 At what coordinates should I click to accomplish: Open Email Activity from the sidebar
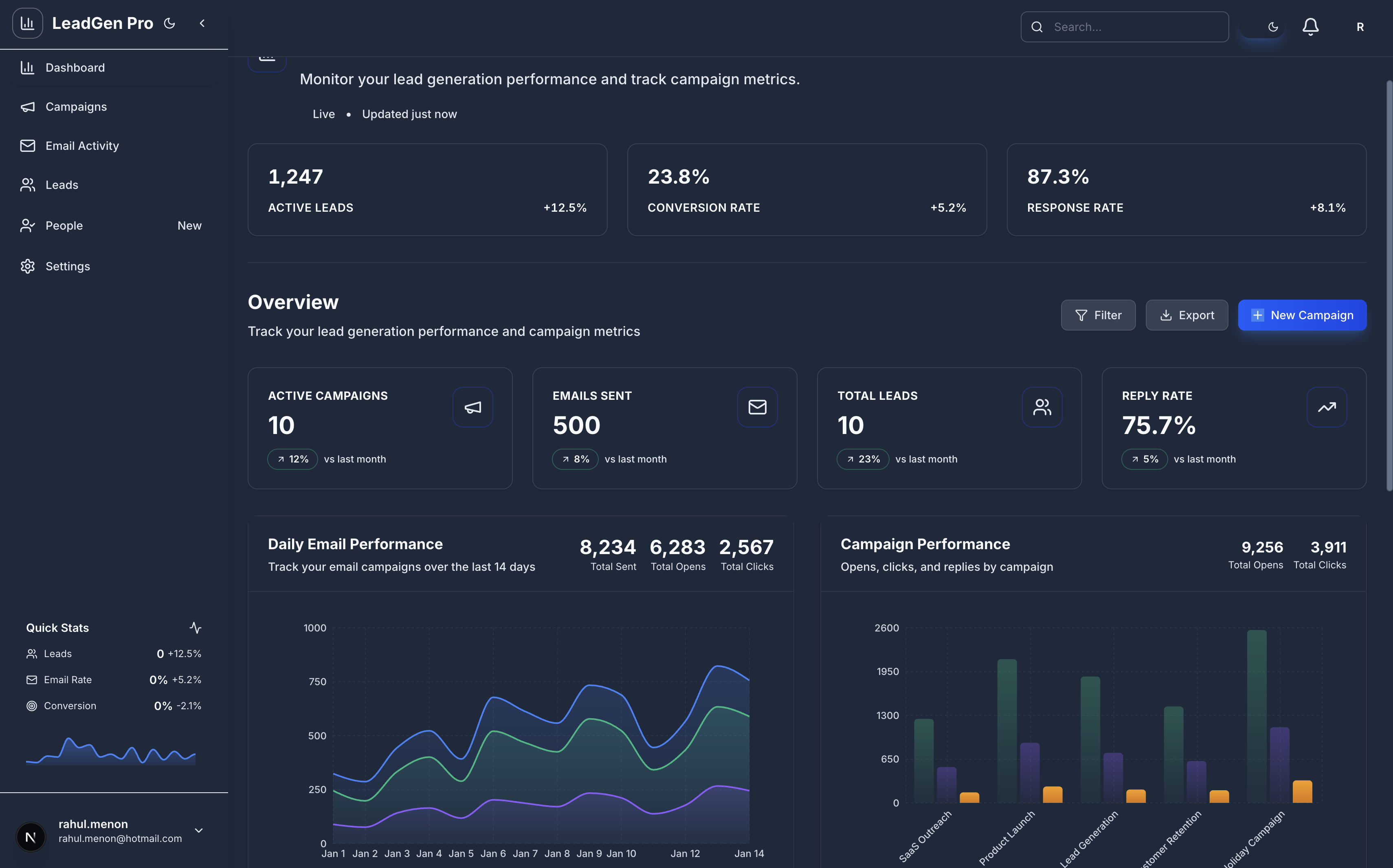(x=82, y=145)
